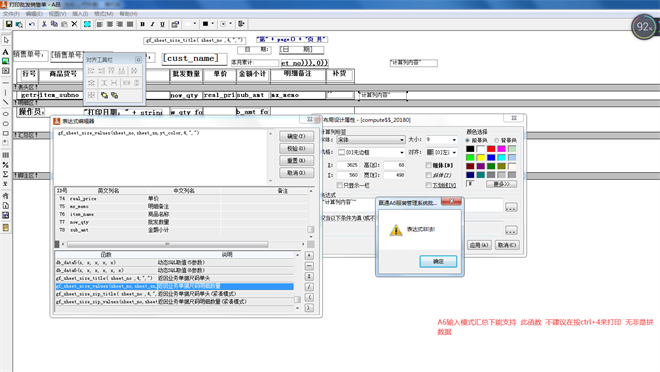
Task: Open the 格式(M) menu
Action: pos(104,14)
